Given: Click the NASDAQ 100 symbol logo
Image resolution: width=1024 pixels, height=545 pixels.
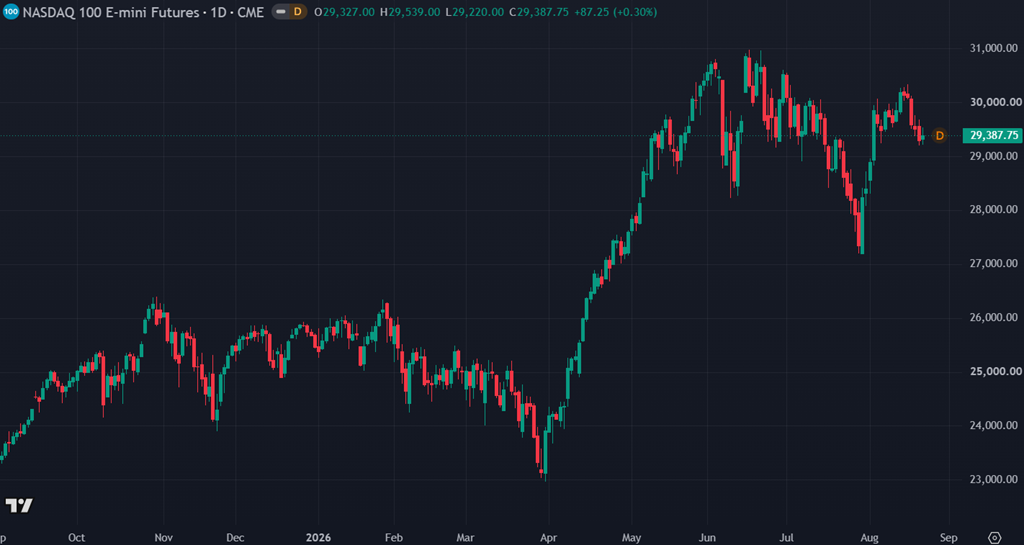Looking at the screenshot, I should [x=11, y=12].
